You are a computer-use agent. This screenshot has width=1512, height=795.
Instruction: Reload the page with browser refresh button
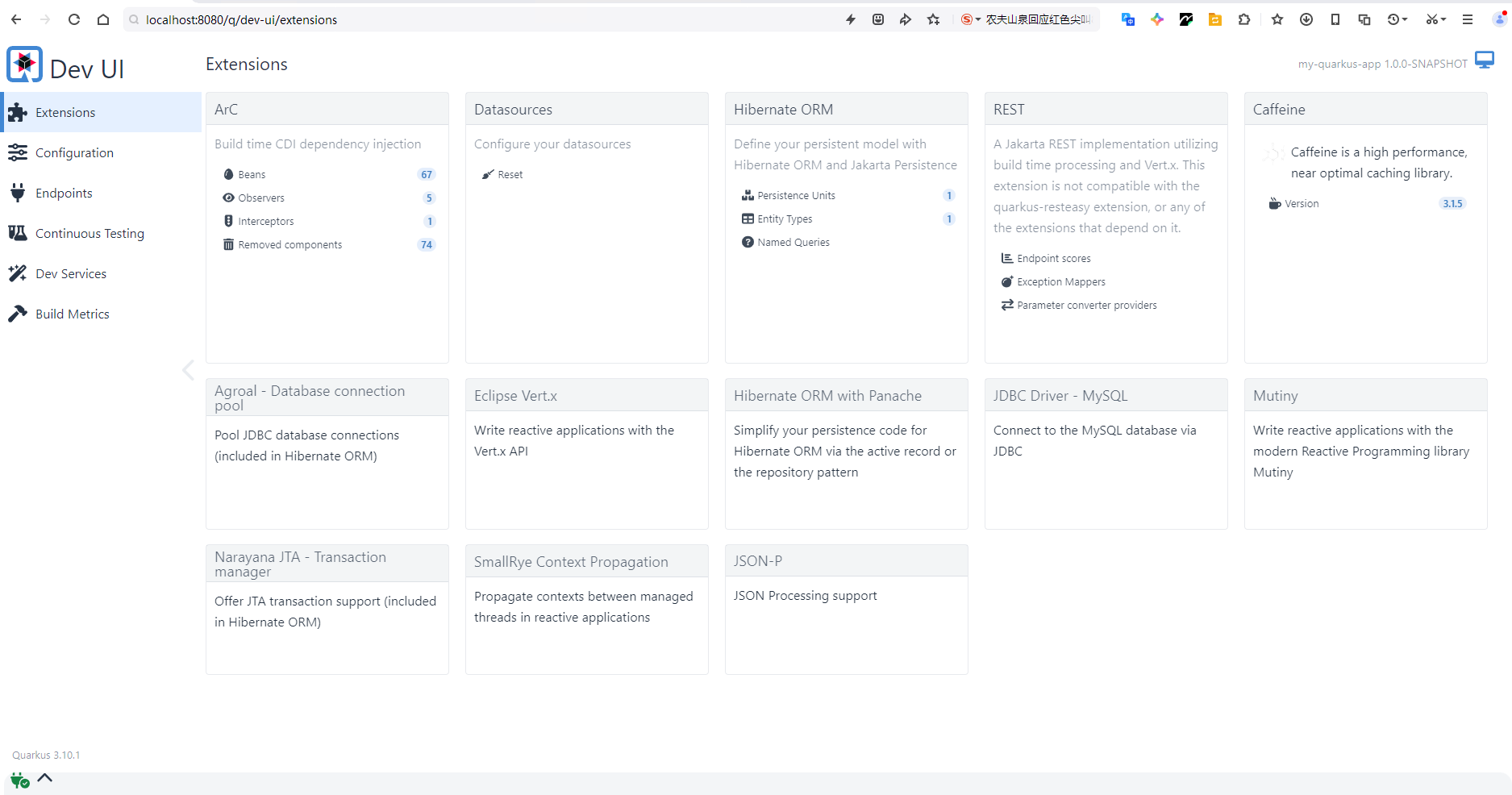pyautogui.click(x=74, y=19)
